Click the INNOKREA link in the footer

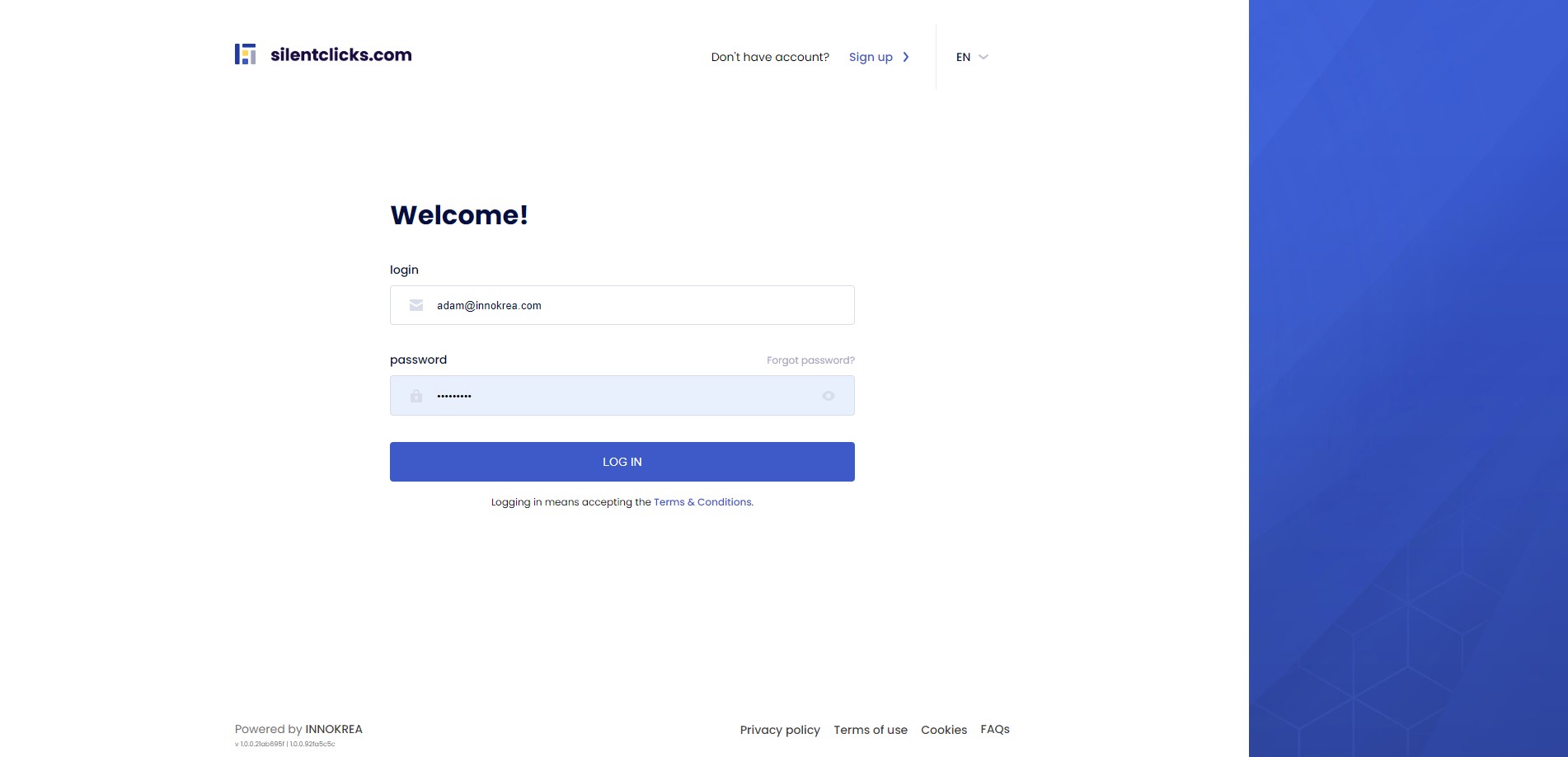click(x=333, y=729)
